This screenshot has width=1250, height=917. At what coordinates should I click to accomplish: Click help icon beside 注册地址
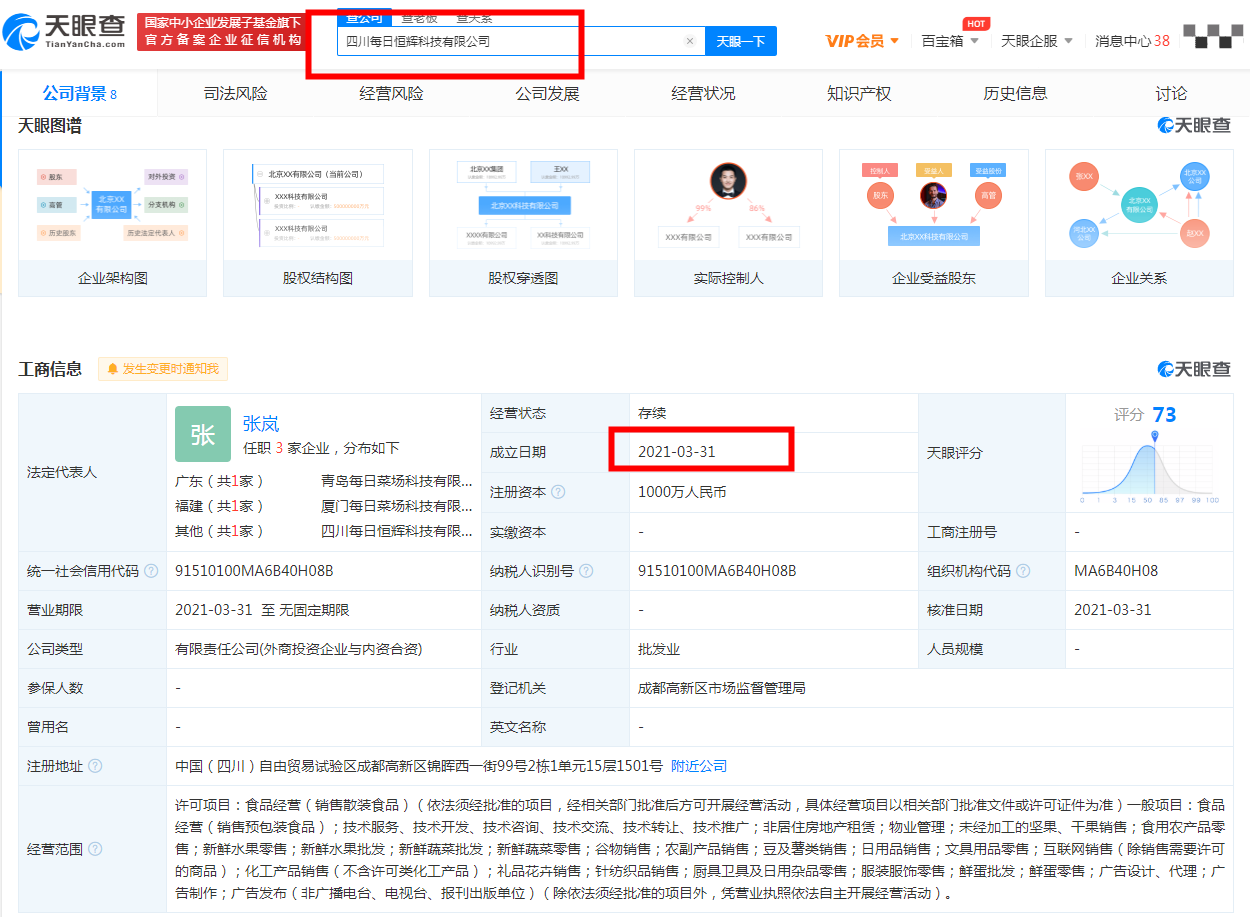95,766
